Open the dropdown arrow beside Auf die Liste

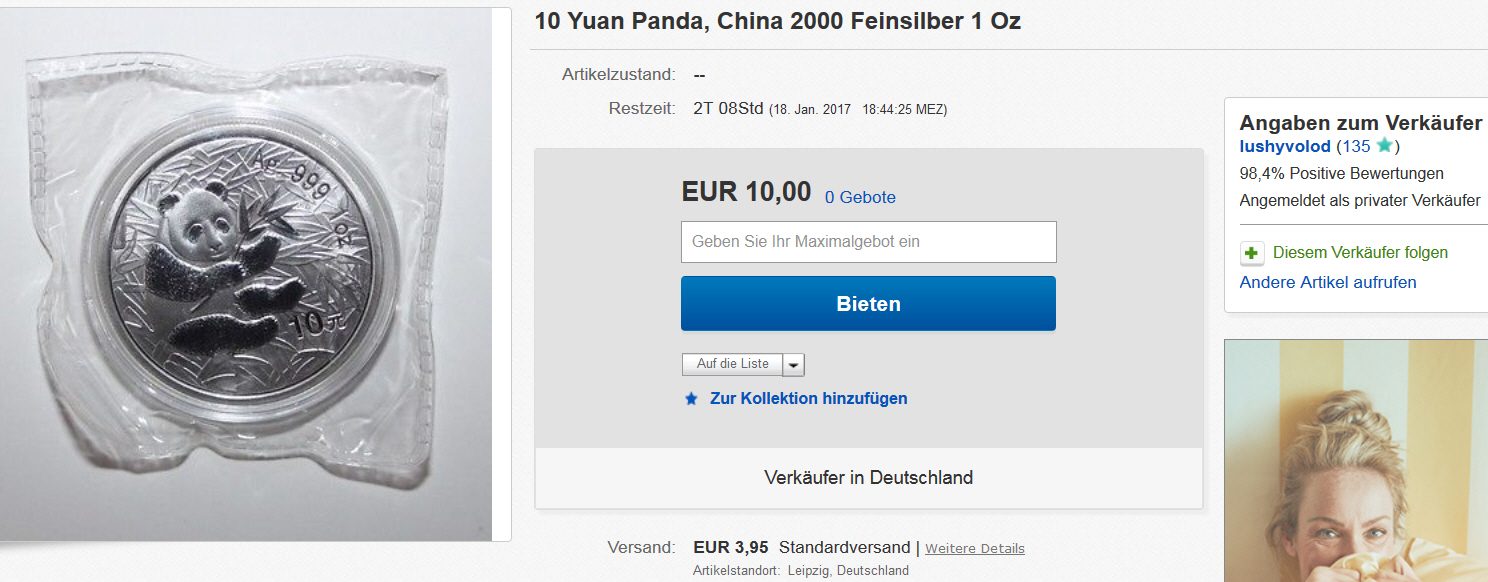point(793,364)
